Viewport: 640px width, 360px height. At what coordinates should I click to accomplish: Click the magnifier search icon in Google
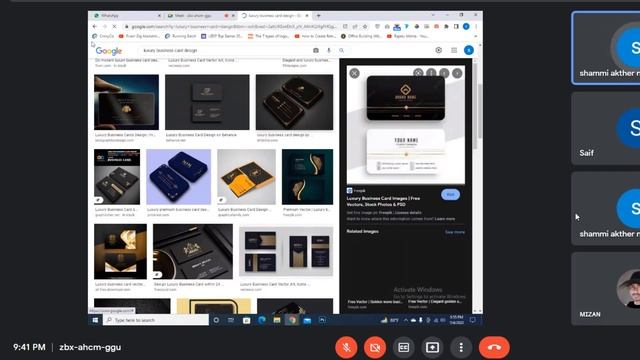[342, 50]
